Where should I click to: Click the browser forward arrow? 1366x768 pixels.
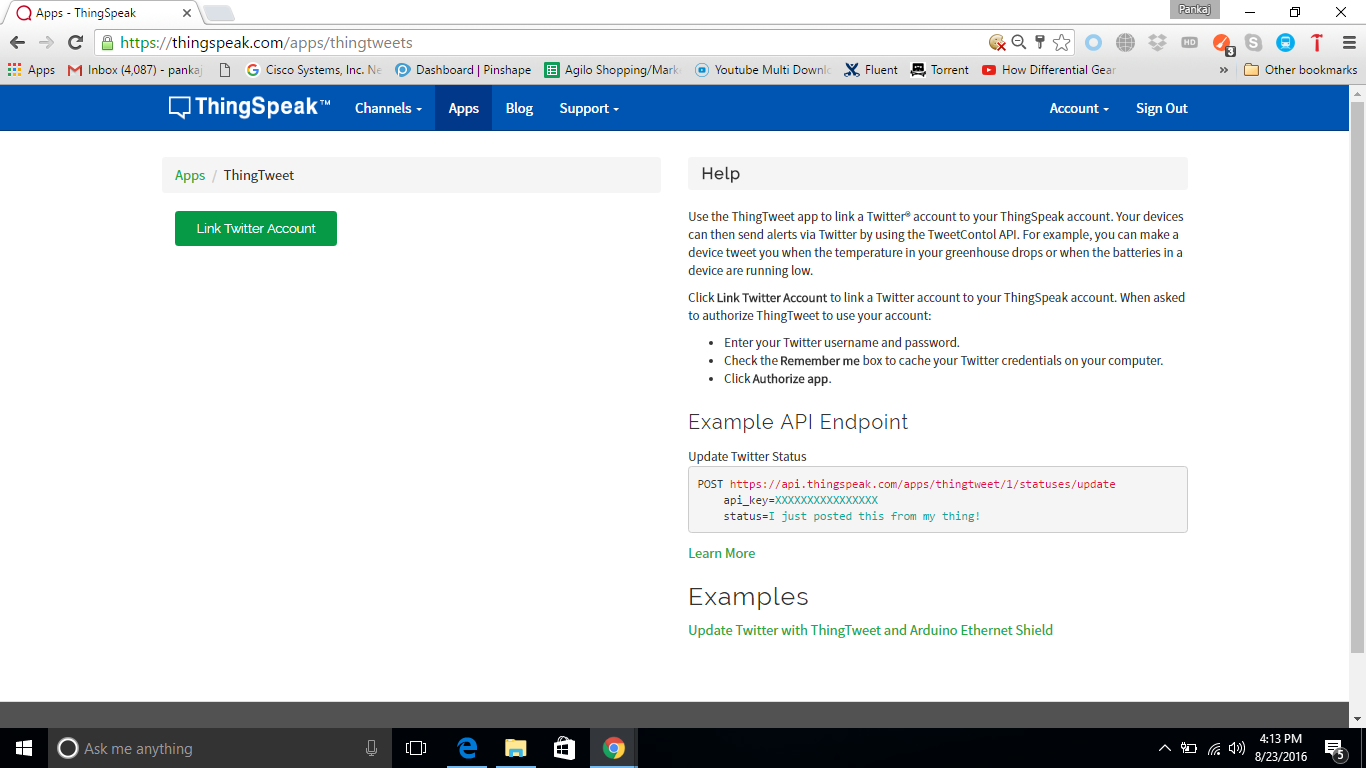coord(46,42)
